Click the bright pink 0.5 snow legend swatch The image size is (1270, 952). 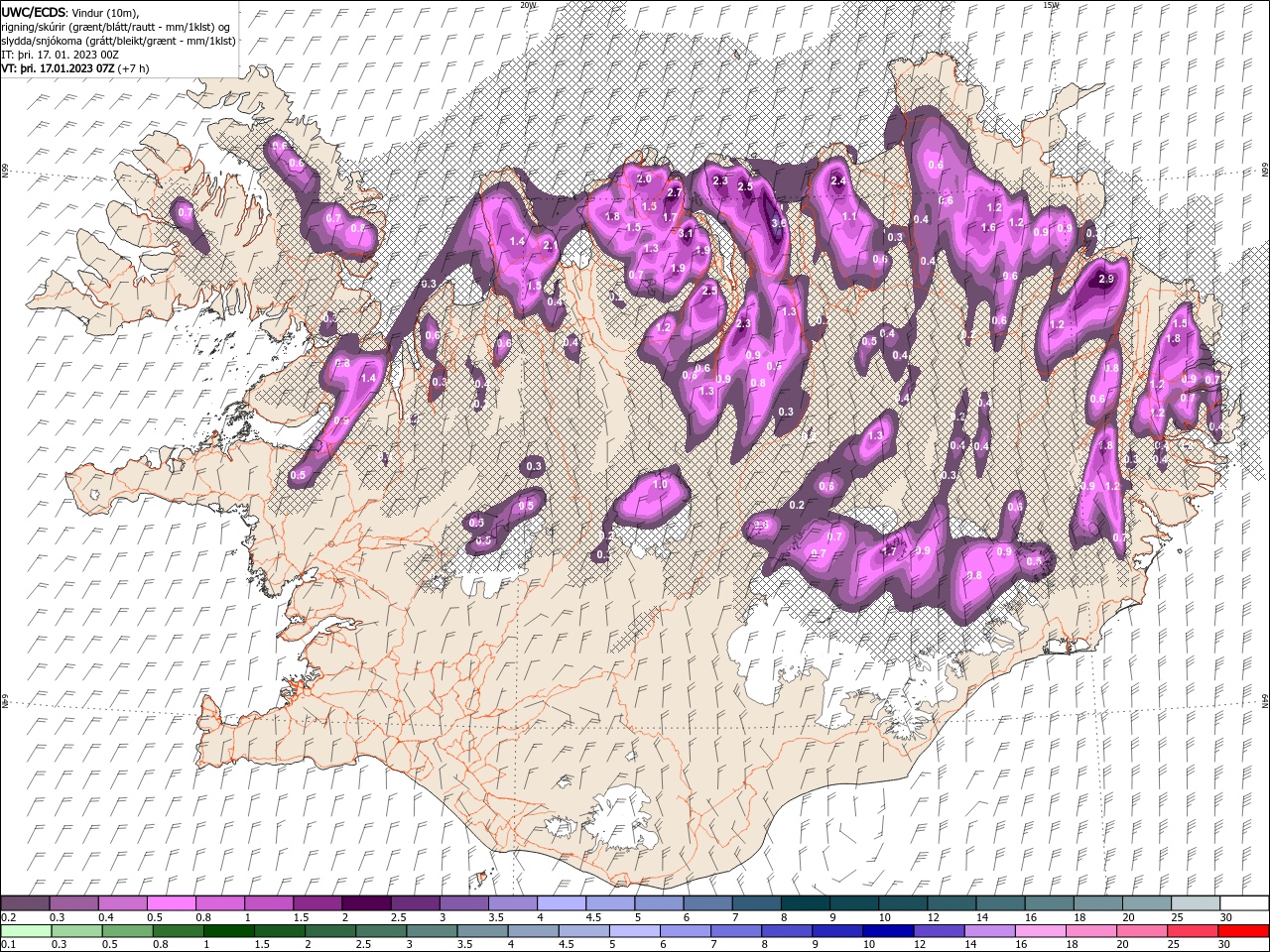[x=171, y=903]
